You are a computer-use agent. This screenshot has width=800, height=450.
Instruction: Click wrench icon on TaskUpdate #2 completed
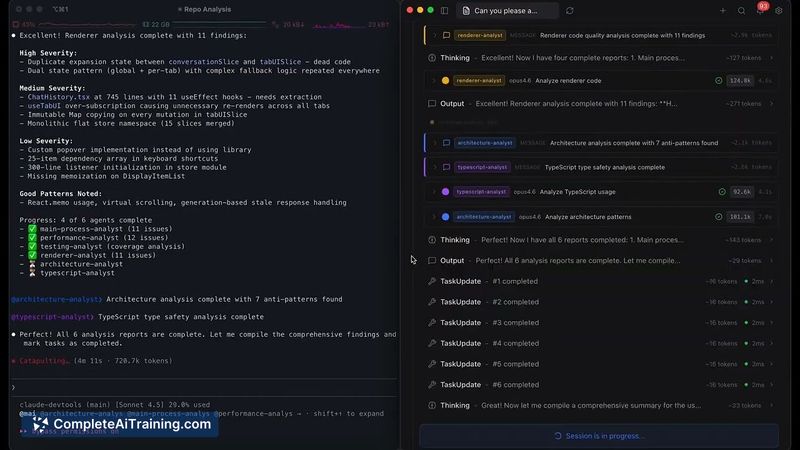432,302
